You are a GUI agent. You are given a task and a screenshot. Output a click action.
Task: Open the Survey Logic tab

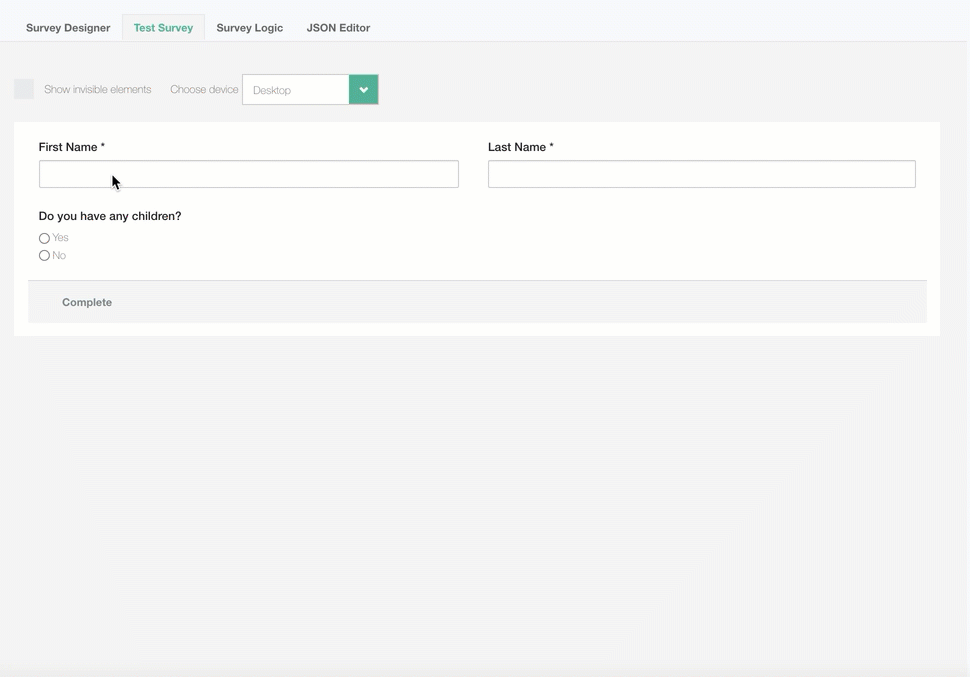(249, 28)
